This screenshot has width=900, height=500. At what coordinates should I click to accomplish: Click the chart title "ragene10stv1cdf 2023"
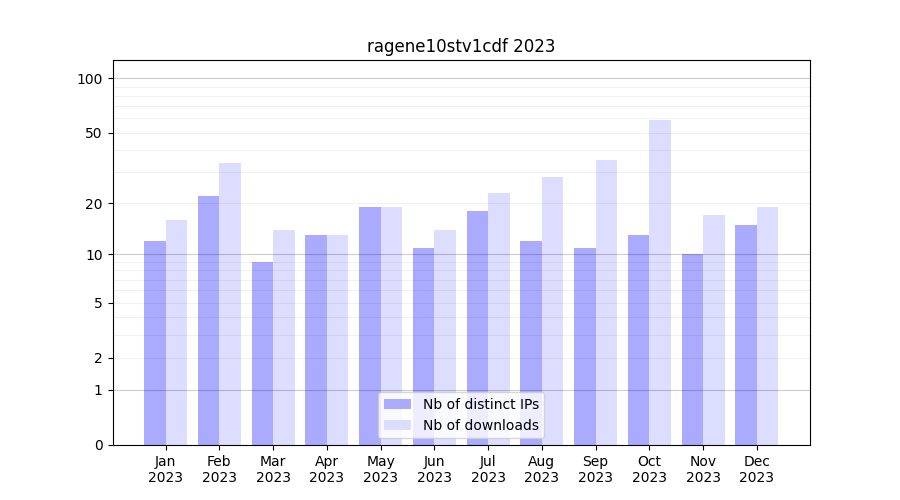(x=460, y=46)
